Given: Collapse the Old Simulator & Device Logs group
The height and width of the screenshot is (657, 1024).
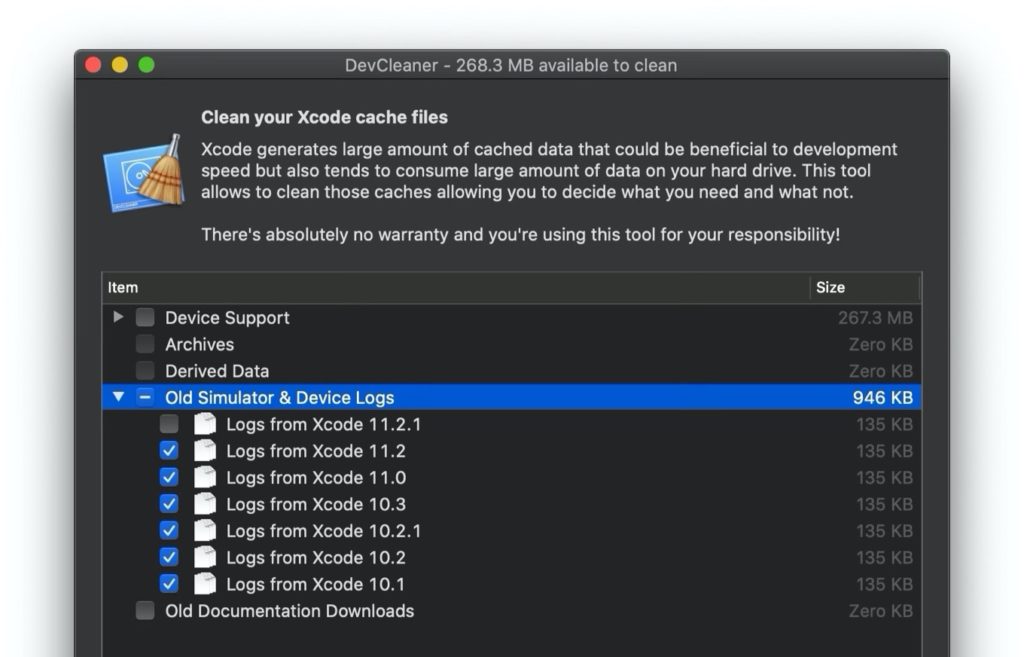Looking at the screenshot, I should pos(117,397).
